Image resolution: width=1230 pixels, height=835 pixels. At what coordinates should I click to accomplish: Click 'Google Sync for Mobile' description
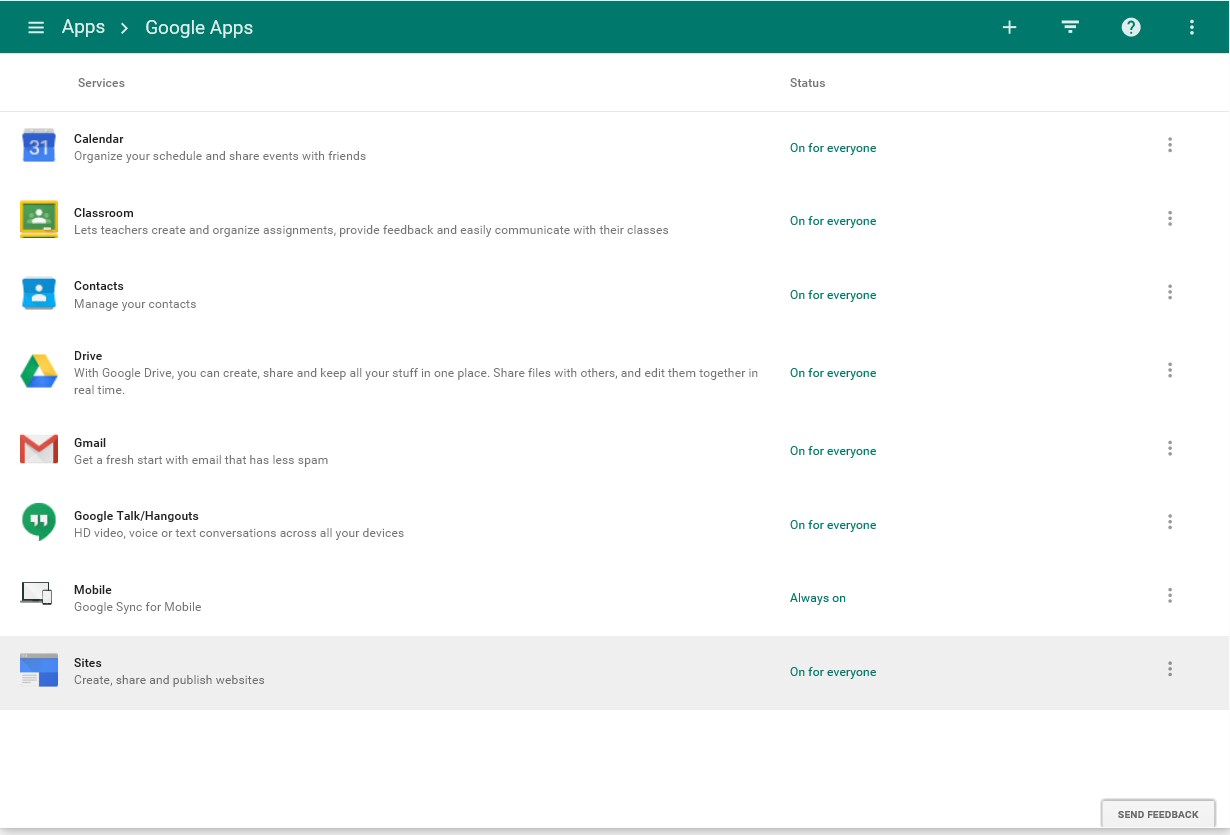[138, 607]
